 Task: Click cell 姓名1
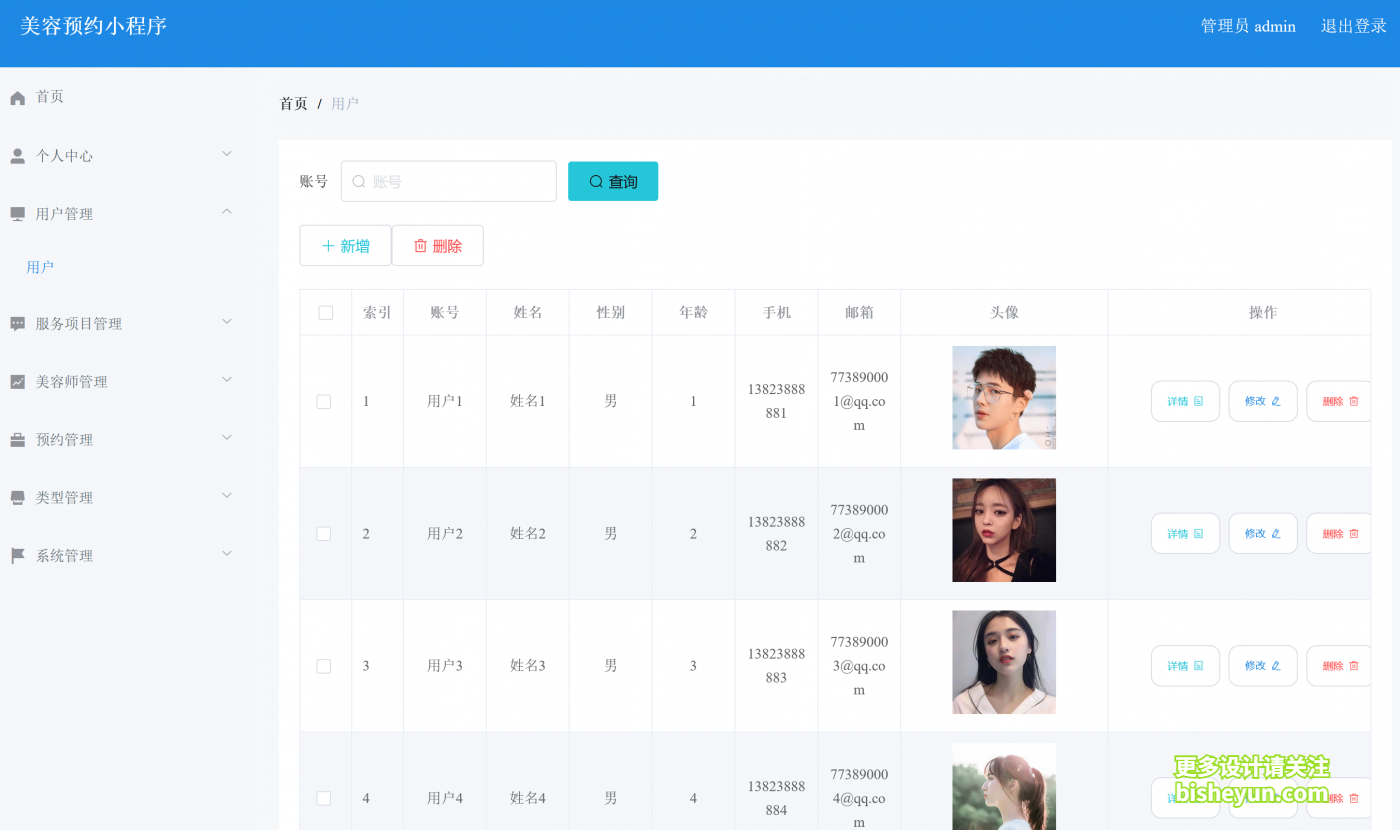528,402
